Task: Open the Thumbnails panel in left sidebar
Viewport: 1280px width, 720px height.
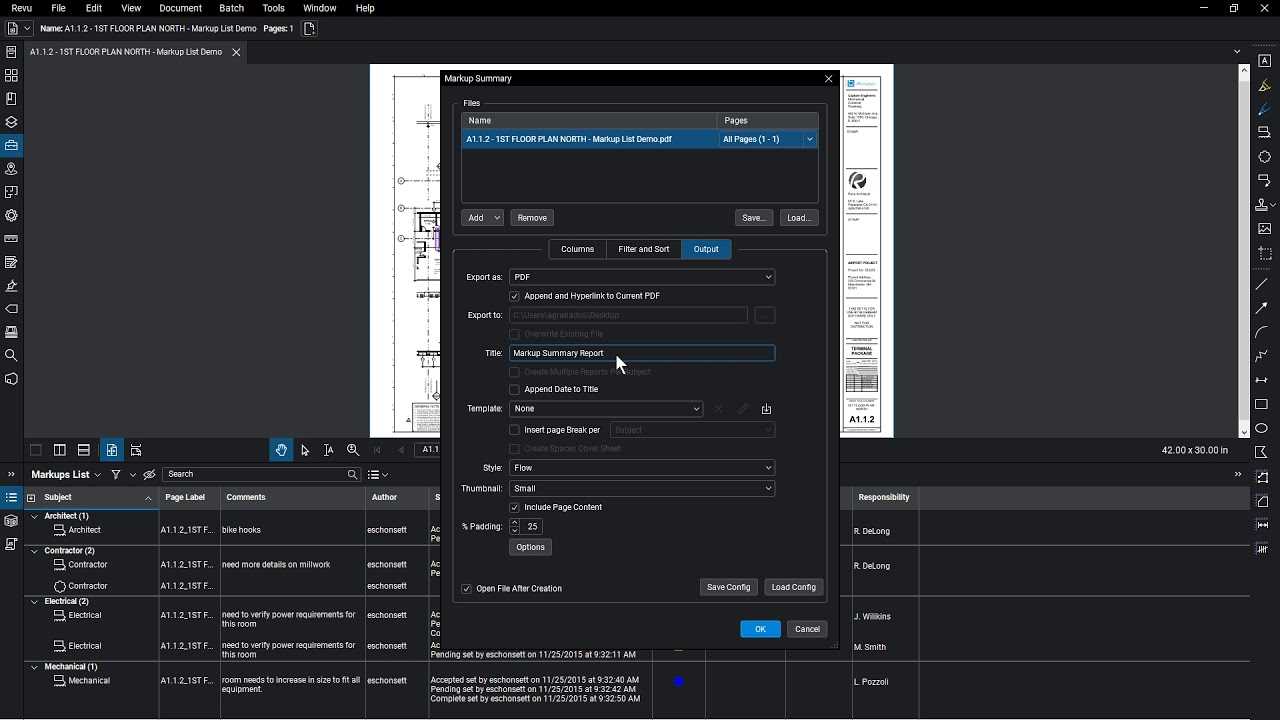Action: (11, 75)
